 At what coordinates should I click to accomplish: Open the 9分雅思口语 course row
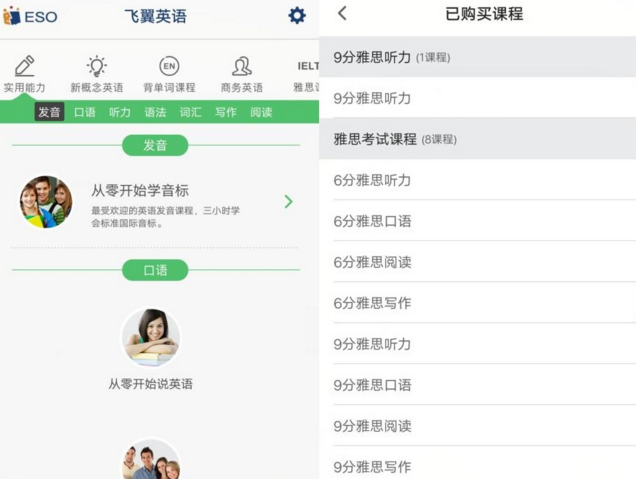(477, 385)
